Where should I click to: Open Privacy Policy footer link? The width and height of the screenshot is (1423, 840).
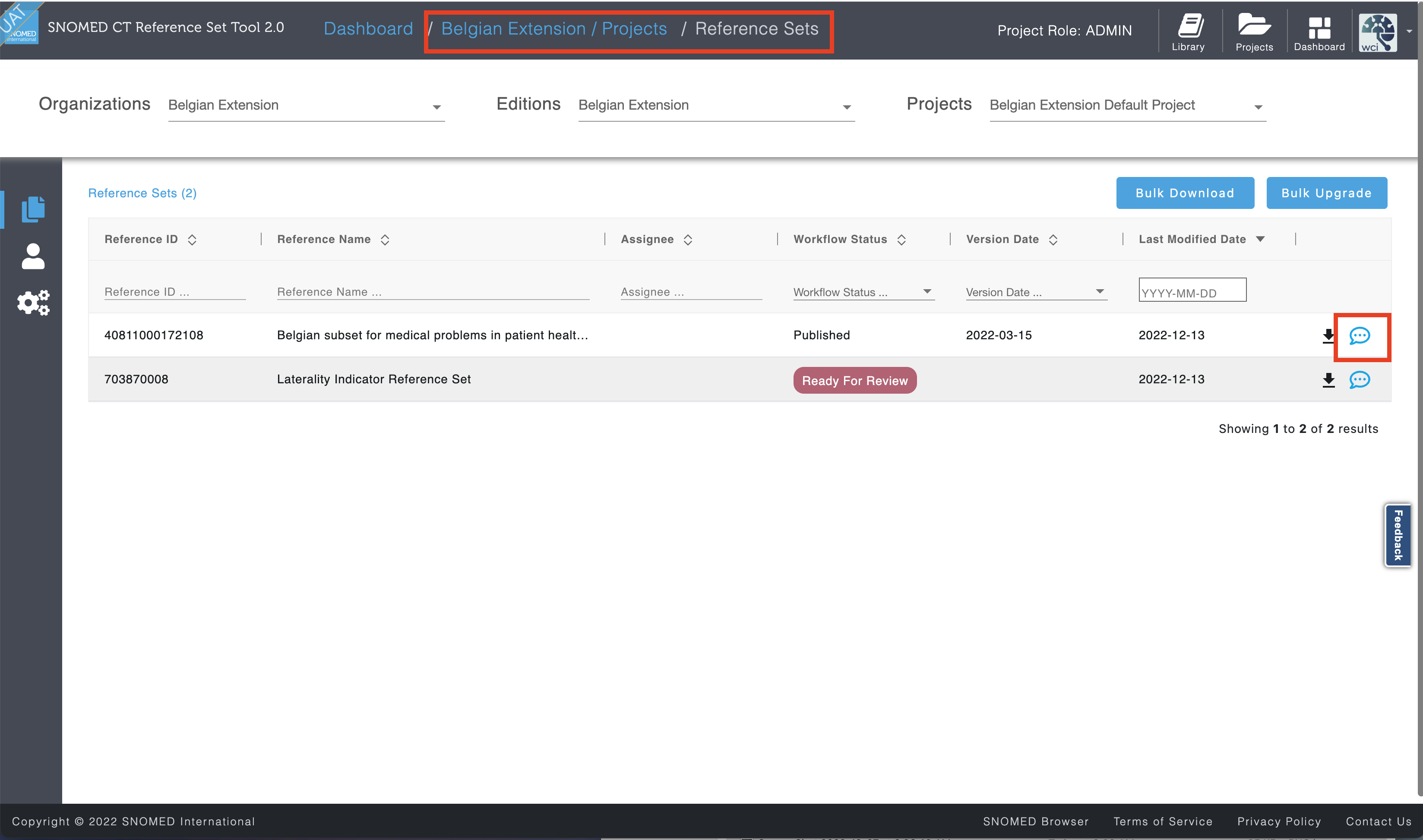pyautogui.click(x=1279, y=821)
